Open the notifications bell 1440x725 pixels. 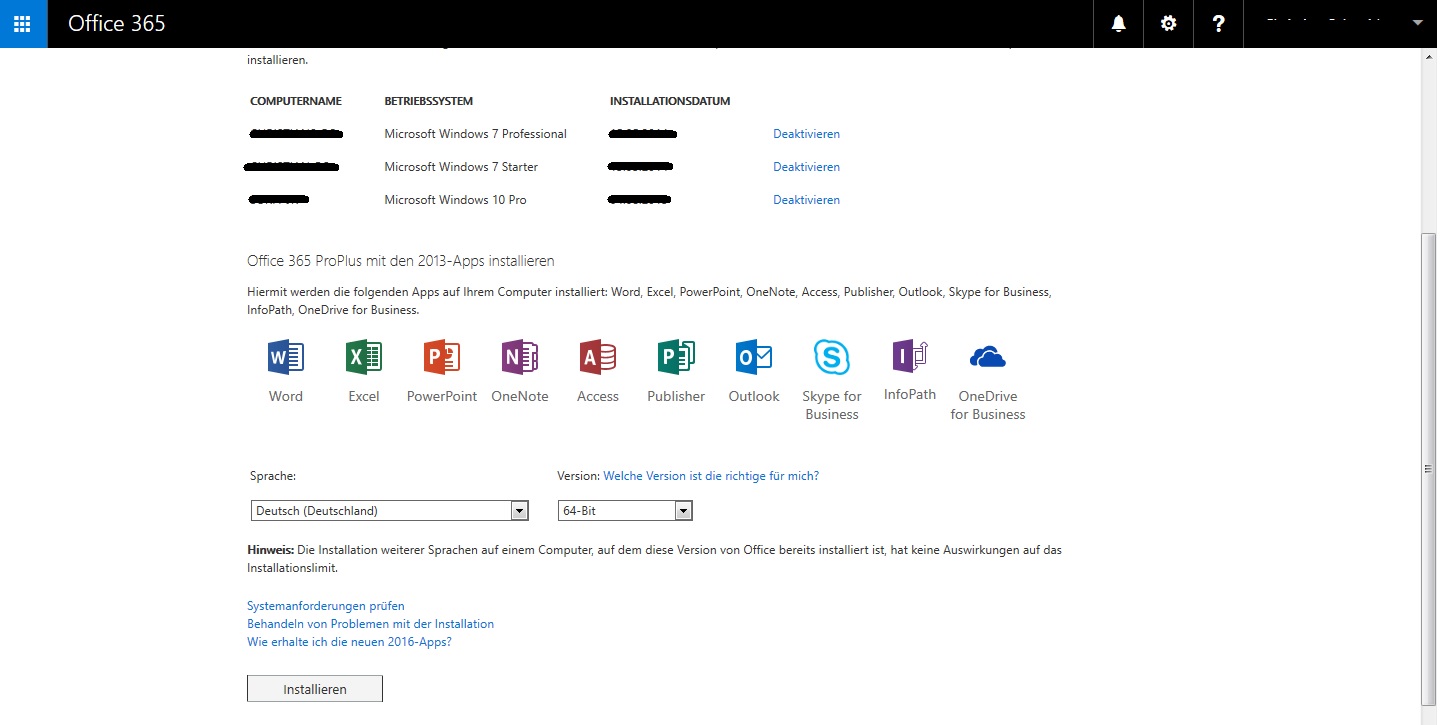pyautogui.click(x=1119, y=23)
